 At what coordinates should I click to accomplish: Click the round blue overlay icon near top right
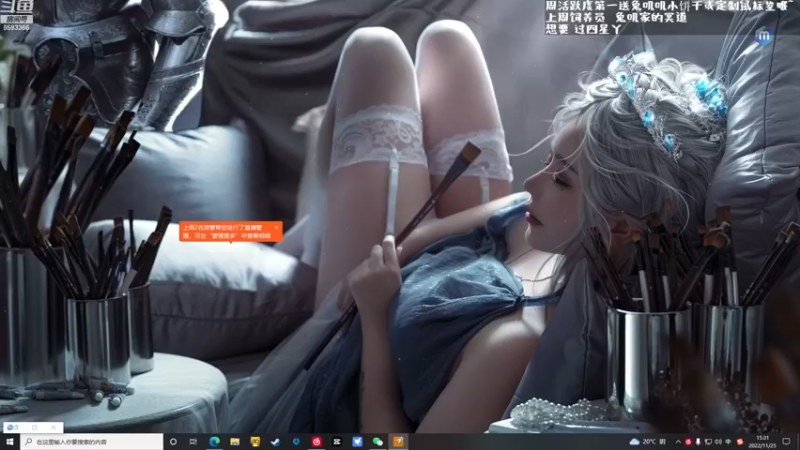[764, 36]
